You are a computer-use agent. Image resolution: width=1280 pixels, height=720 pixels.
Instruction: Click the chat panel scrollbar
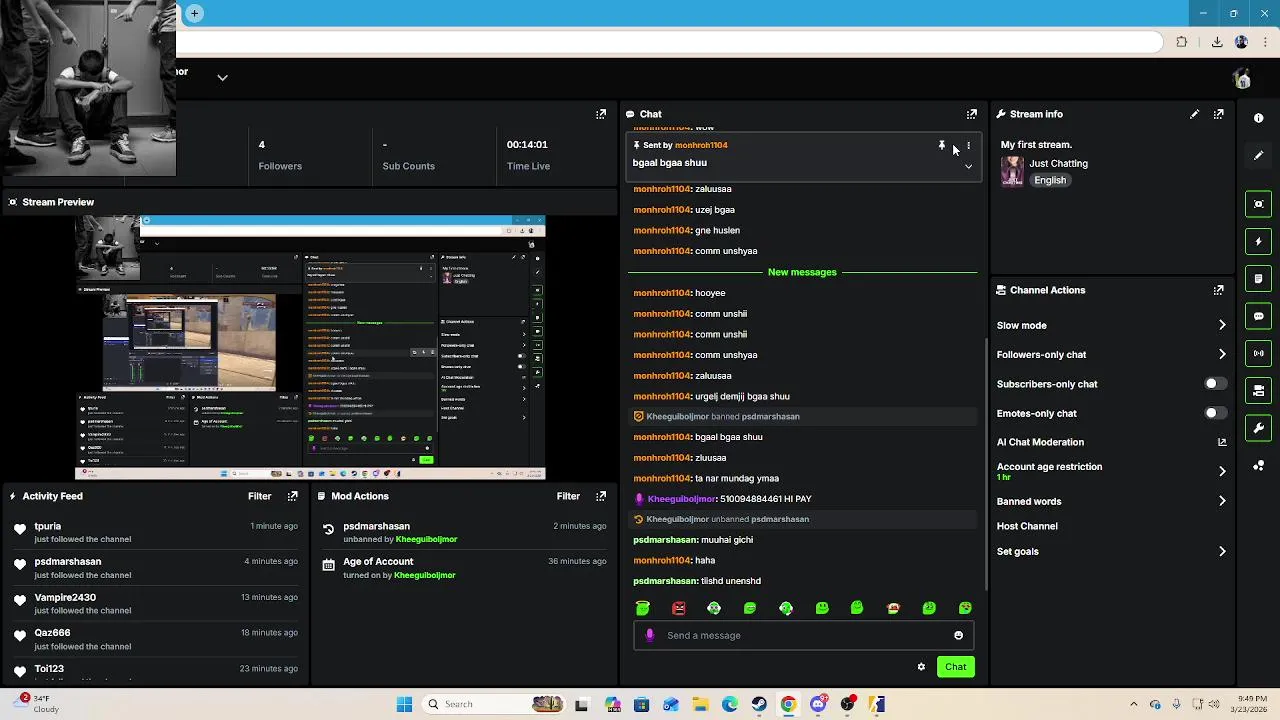pos(986,465)
